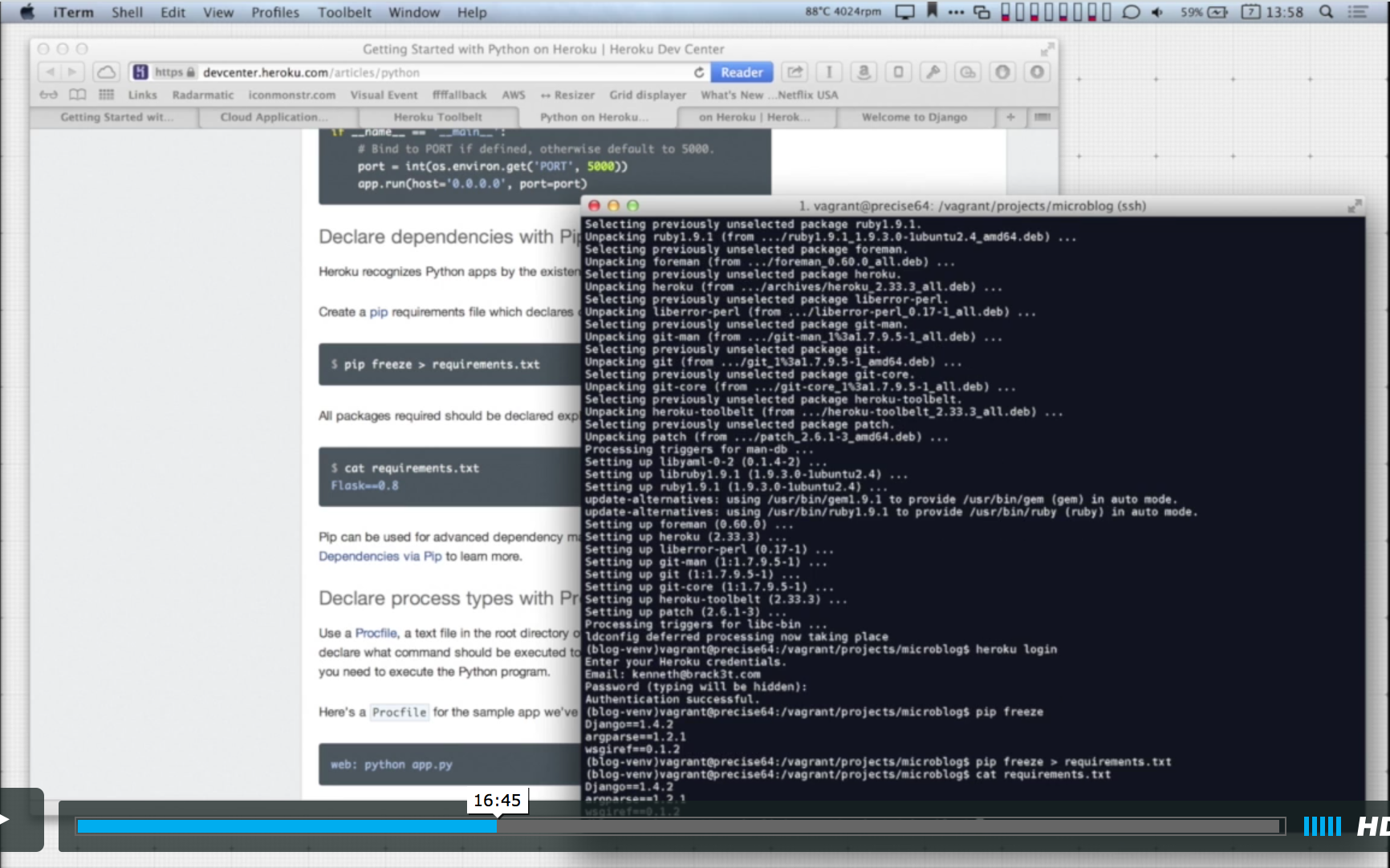Click the key password extension icon
The width and height of the screenshot is (1390, 868).
pos(933,72)
